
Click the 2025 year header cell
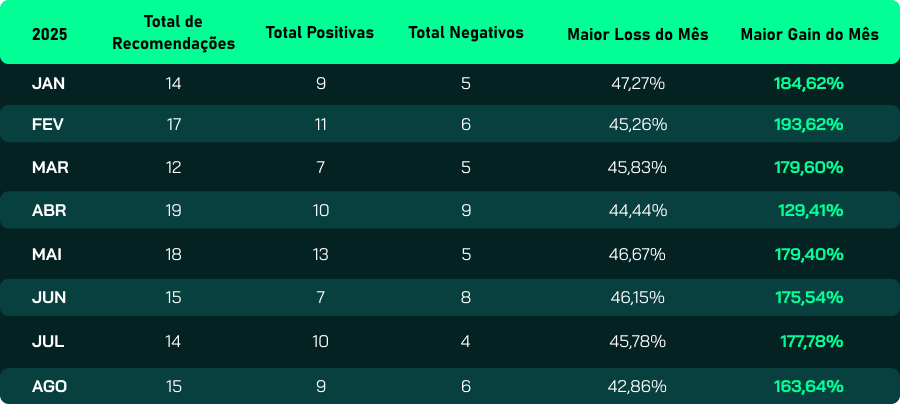point(50,33)
